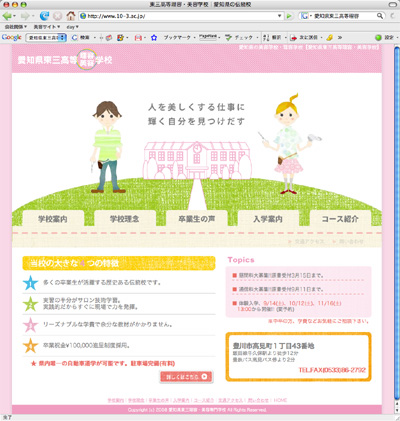This screenshot has width=400, height=421.
Task: Click the green number 2 star icon
Action: click(x=30, y=304)
